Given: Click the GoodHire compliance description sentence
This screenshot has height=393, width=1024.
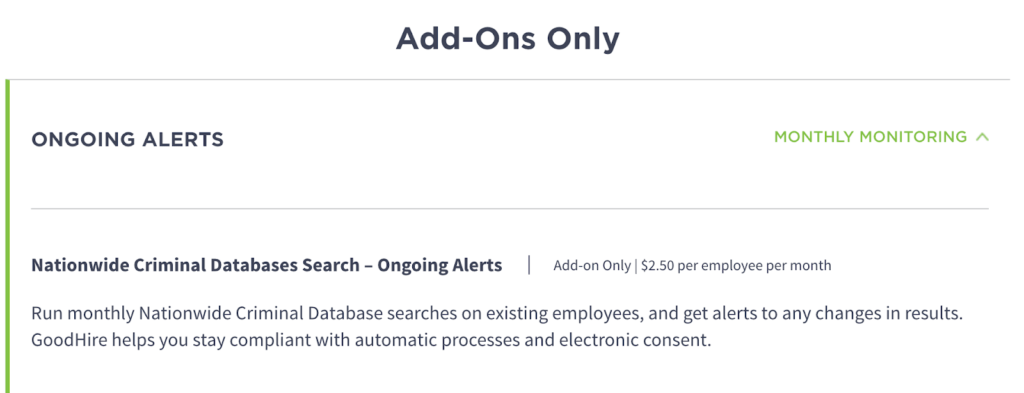Looking at the screenshot, I should (x=371, y=341).
